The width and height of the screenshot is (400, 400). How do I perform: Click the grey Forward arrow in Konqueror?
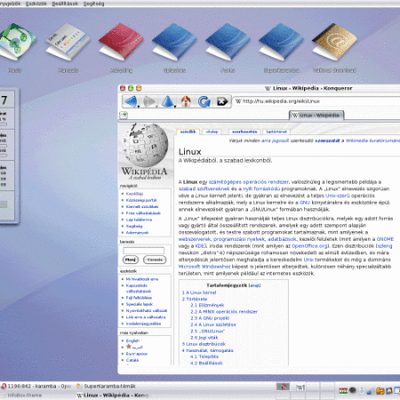148,101
